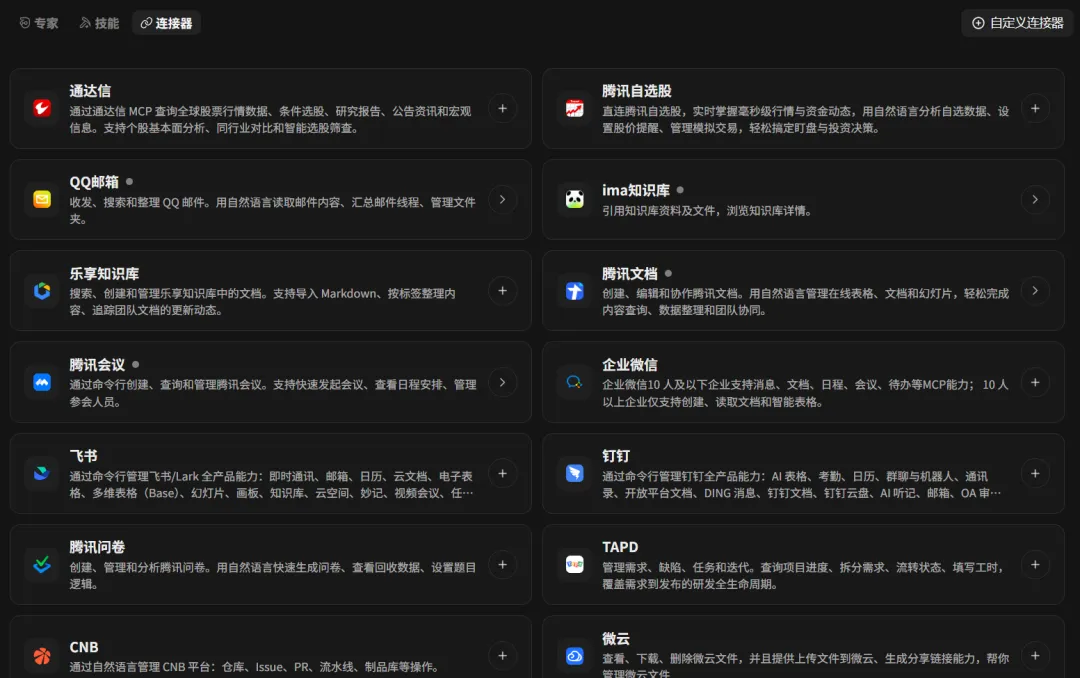Add the 微云 connector with plus
Screen dimensions: 1080x678
coord(1035,656)
